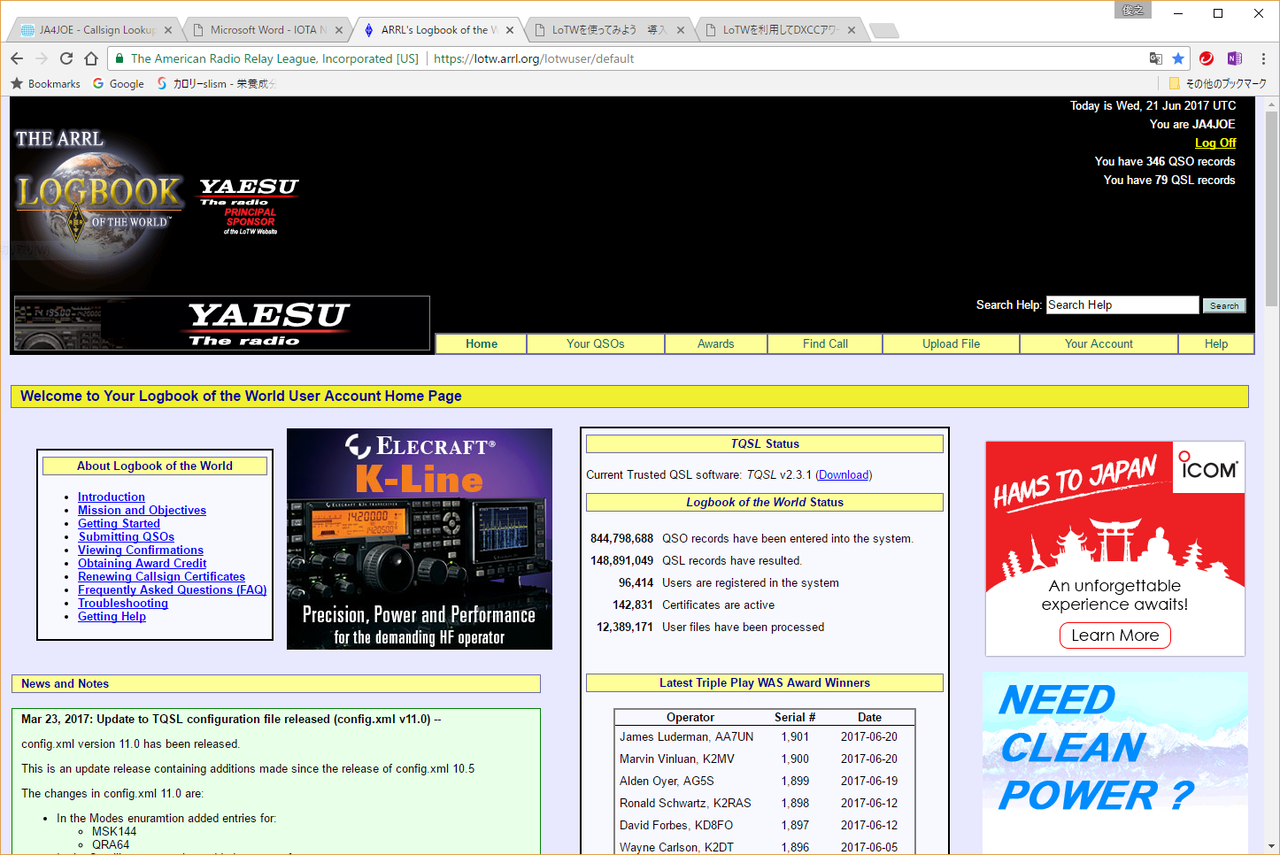Click the secure padlock site info icon
The height and width of the screenshot is (855, 1280).
[119, 59]
